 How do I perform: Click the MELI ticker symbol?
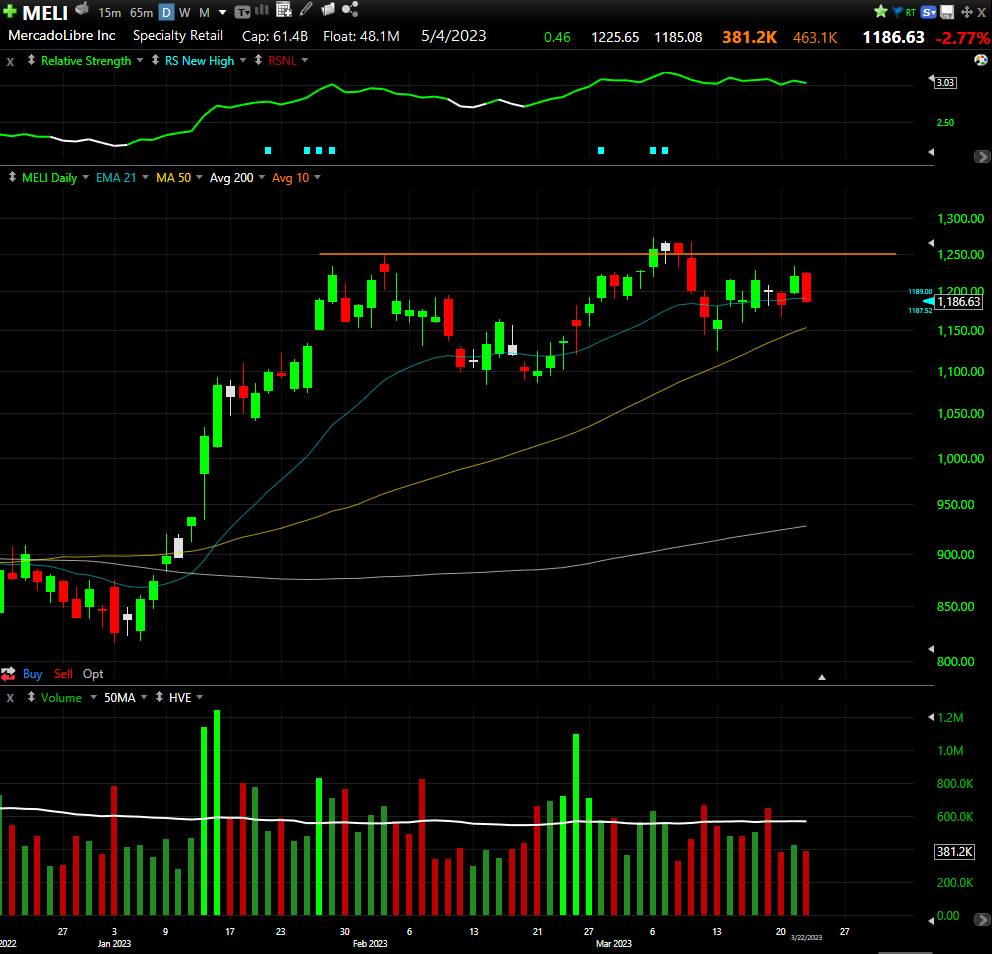click(45, 13)
